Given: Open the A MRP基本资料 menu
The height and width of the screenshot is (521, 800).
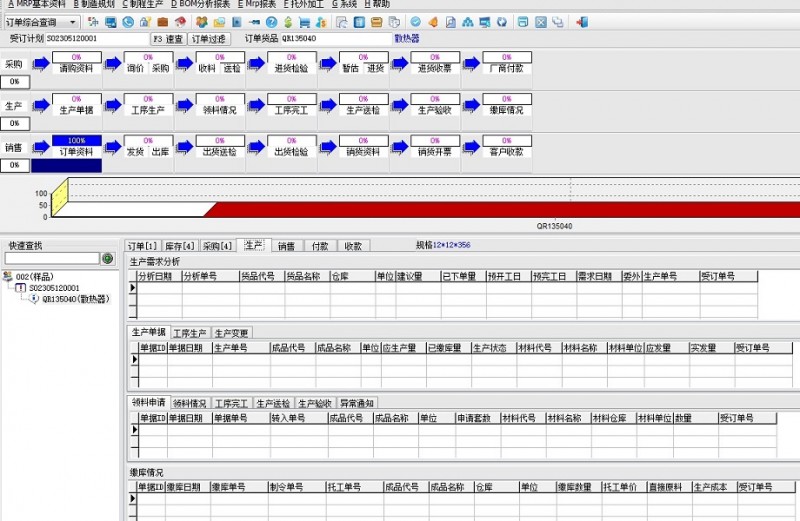Looking at the screenshot, I should pyautogui.click(x=37, y=4).
